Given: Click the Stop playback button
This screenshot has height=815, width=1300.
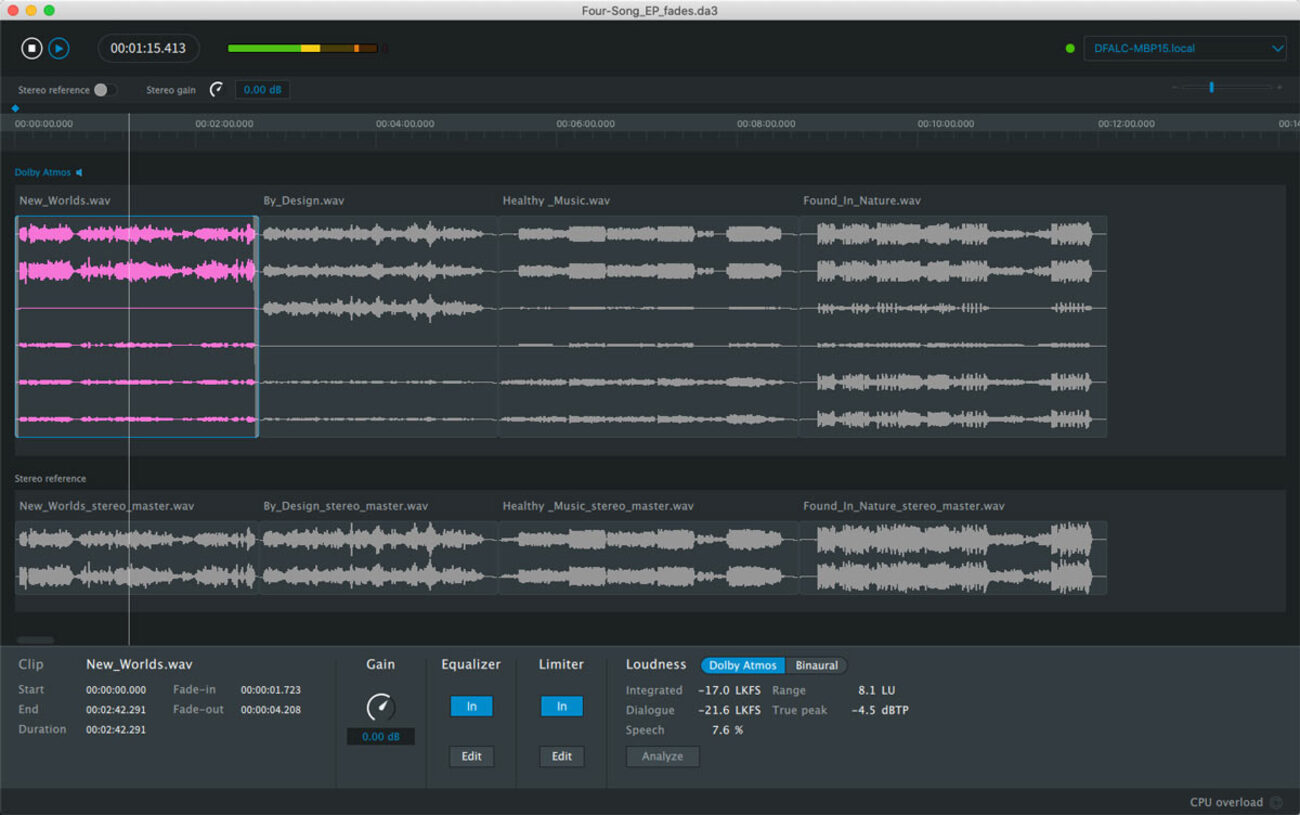Looking at the screenshot, I should tap(32, 48).
